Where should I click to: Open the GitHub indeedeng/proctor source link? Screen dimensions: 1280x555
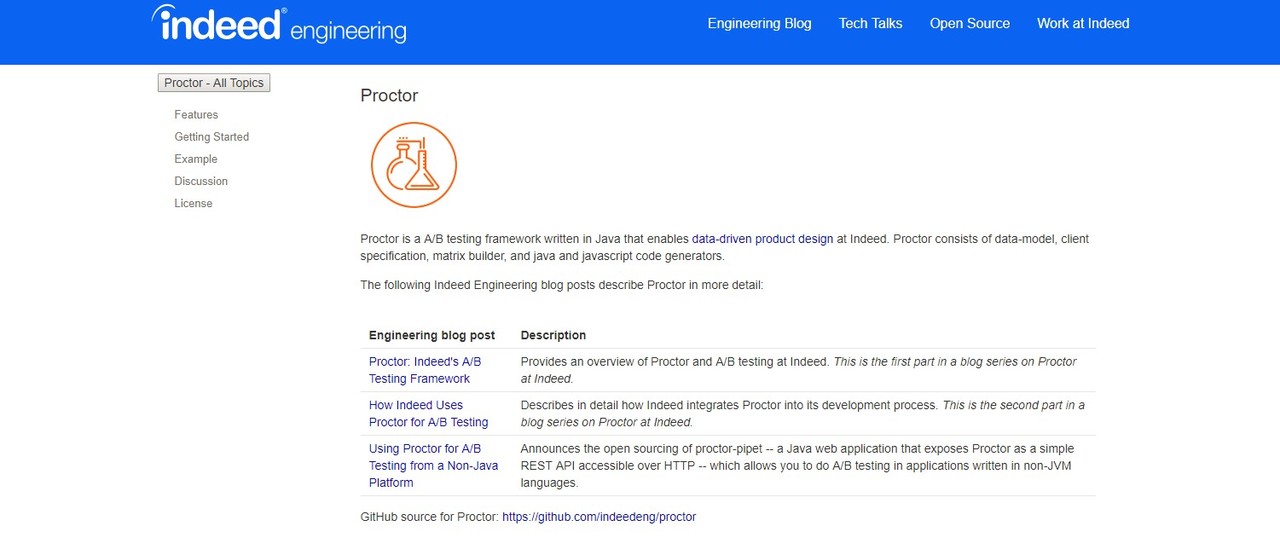click(598, 517)
